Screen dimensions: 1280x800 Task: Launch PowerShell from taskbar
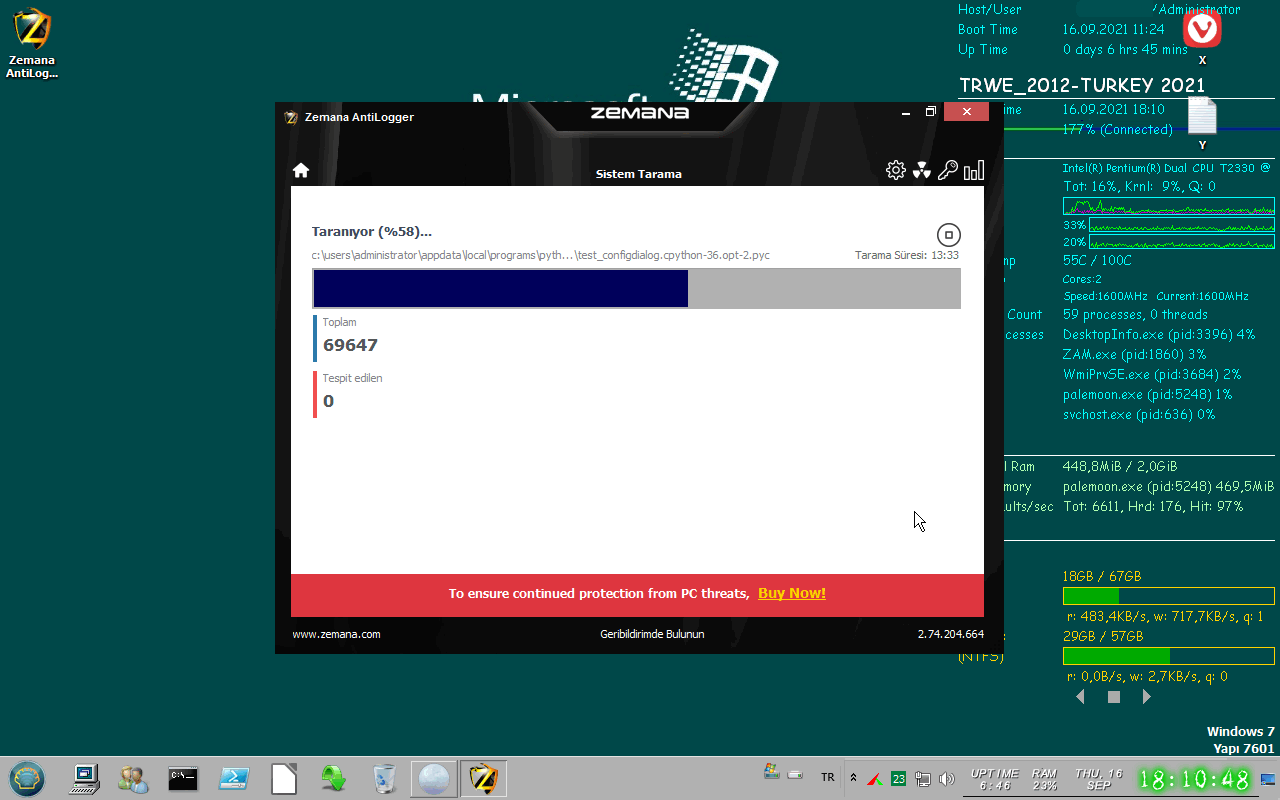point(235,778)
